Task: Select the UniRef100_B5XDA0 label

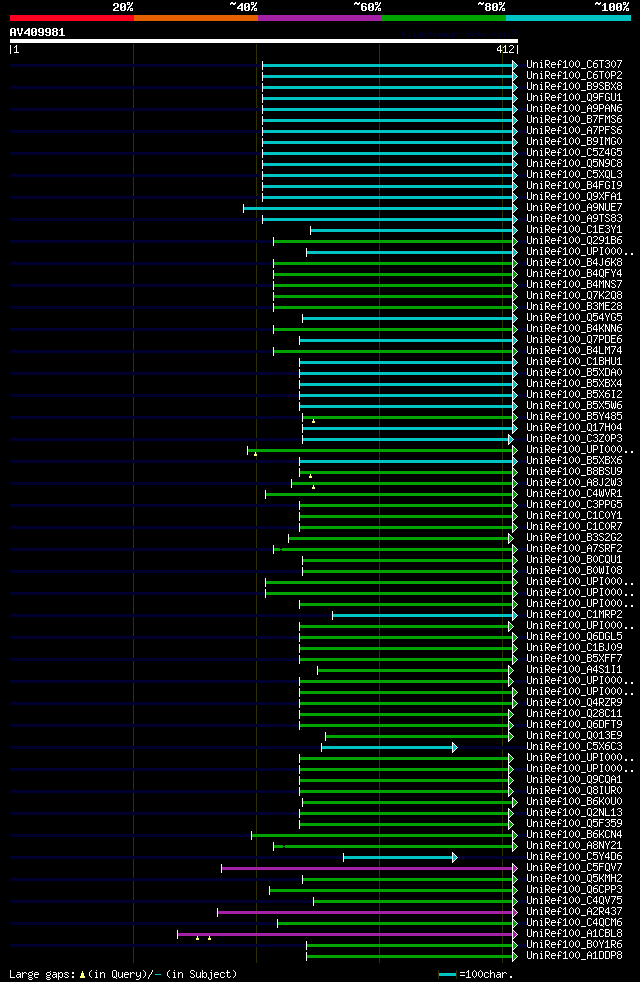Action: tap(574, 373)
